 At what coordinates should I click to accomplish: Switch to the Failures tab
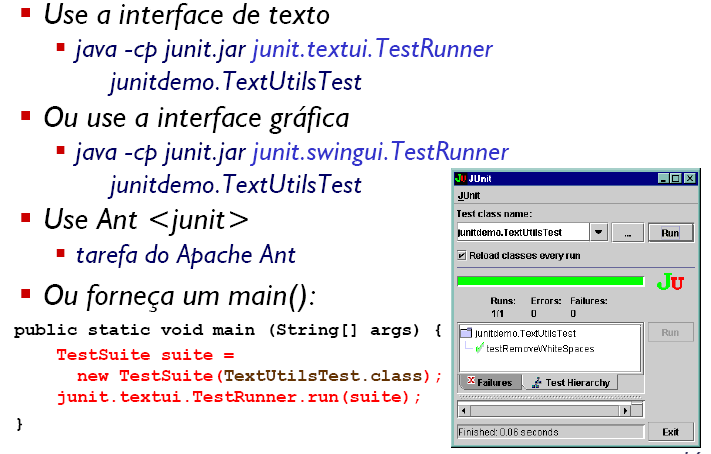coord(491,382)
